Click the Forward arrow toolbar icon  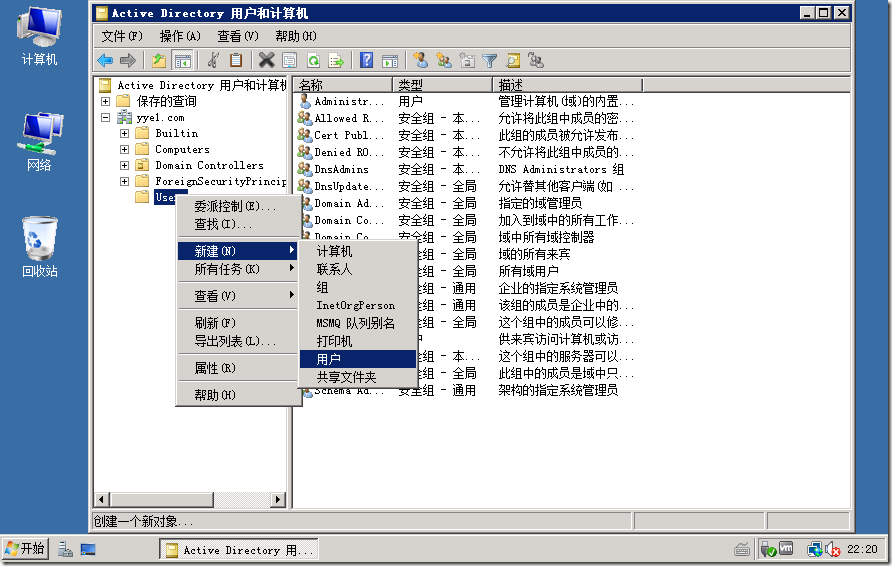[x=128, y=60]
